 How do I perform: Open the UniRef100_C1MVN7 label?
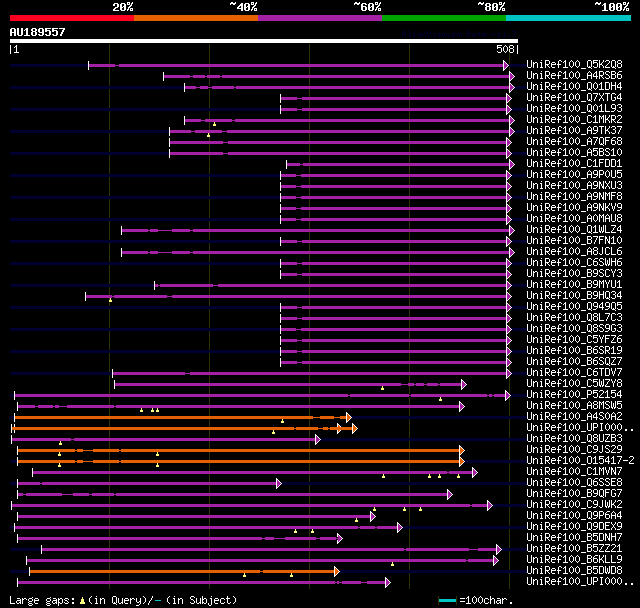(574, 472)
